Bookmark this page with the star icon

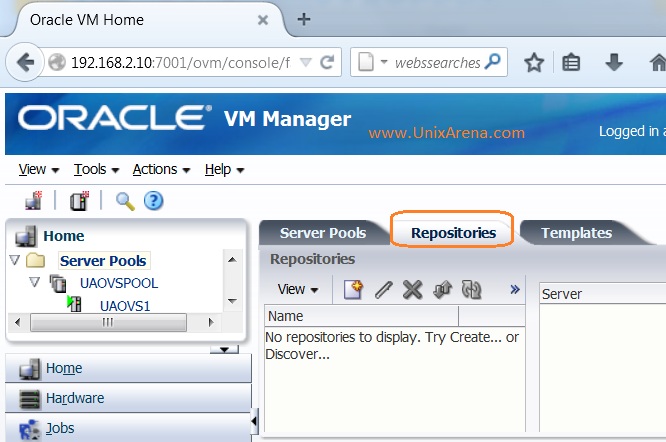coord(534,63)
